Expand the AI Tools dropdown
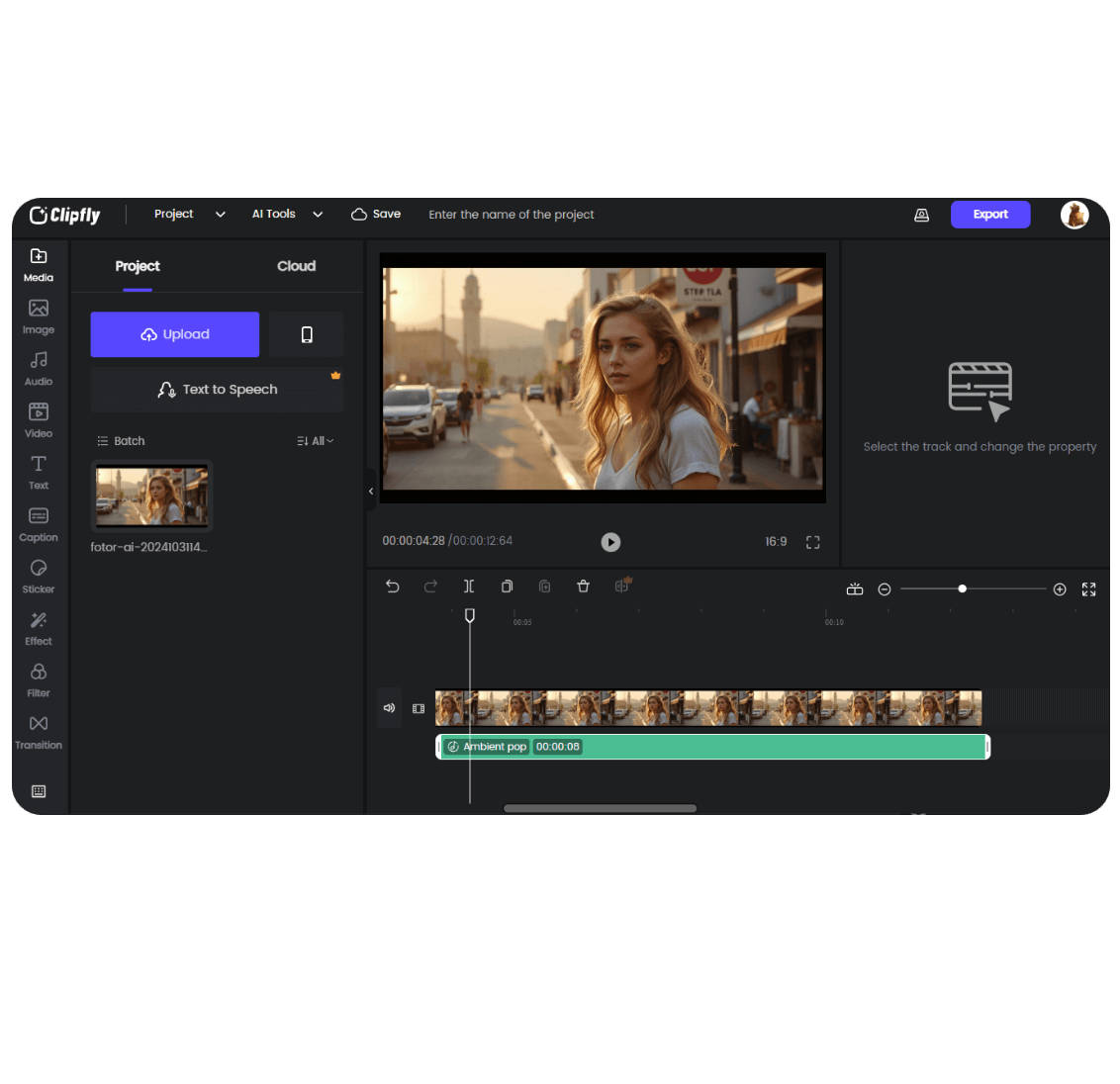The image size is (1120, 1084). point(287,214)
